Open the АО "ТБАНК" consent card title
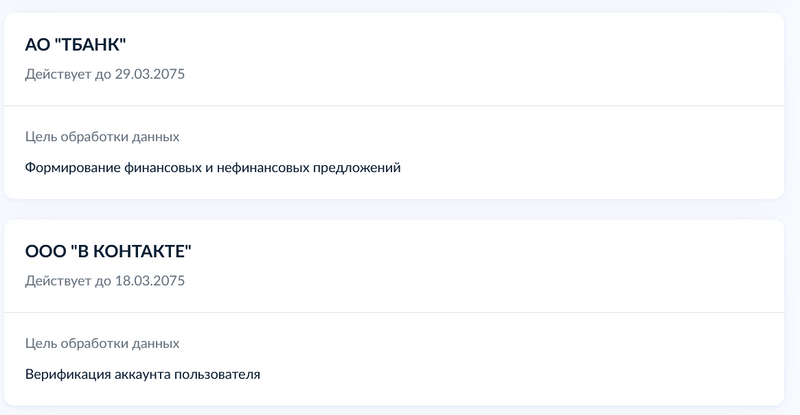Image resolution: width=800 pixels, height=415 pixels. (76, 45)
